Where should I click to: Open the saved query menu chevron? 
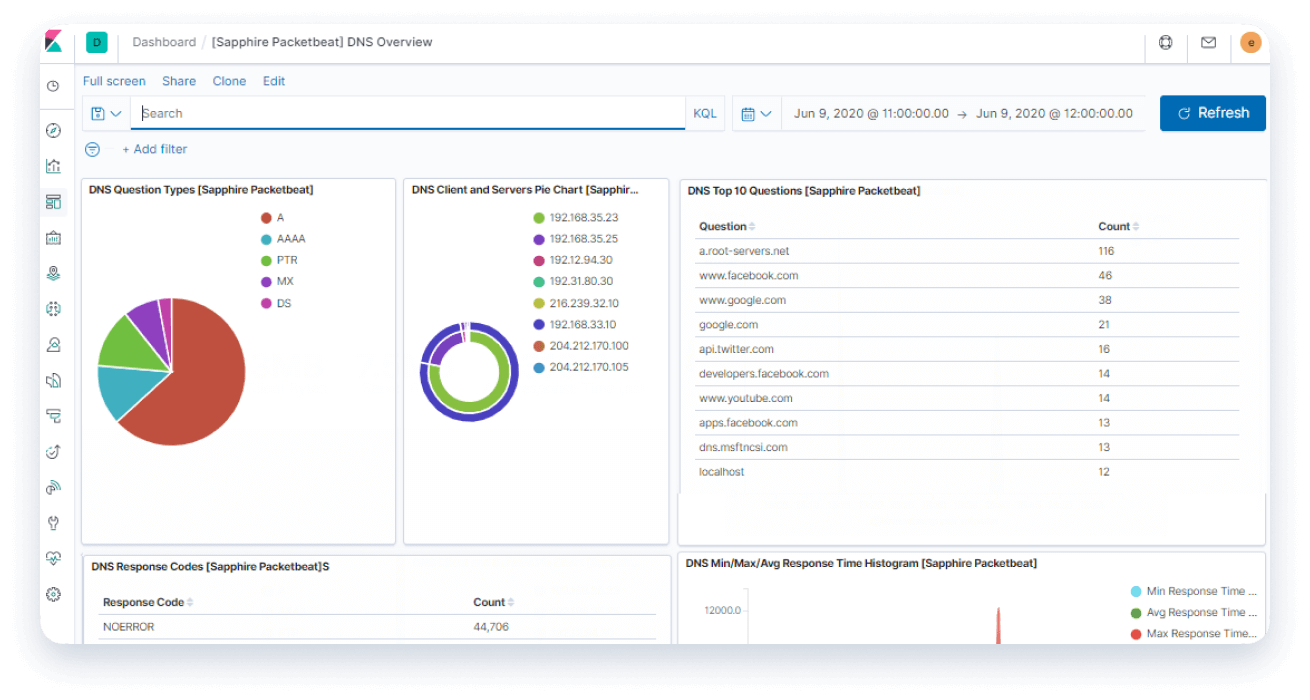point(118,113)
